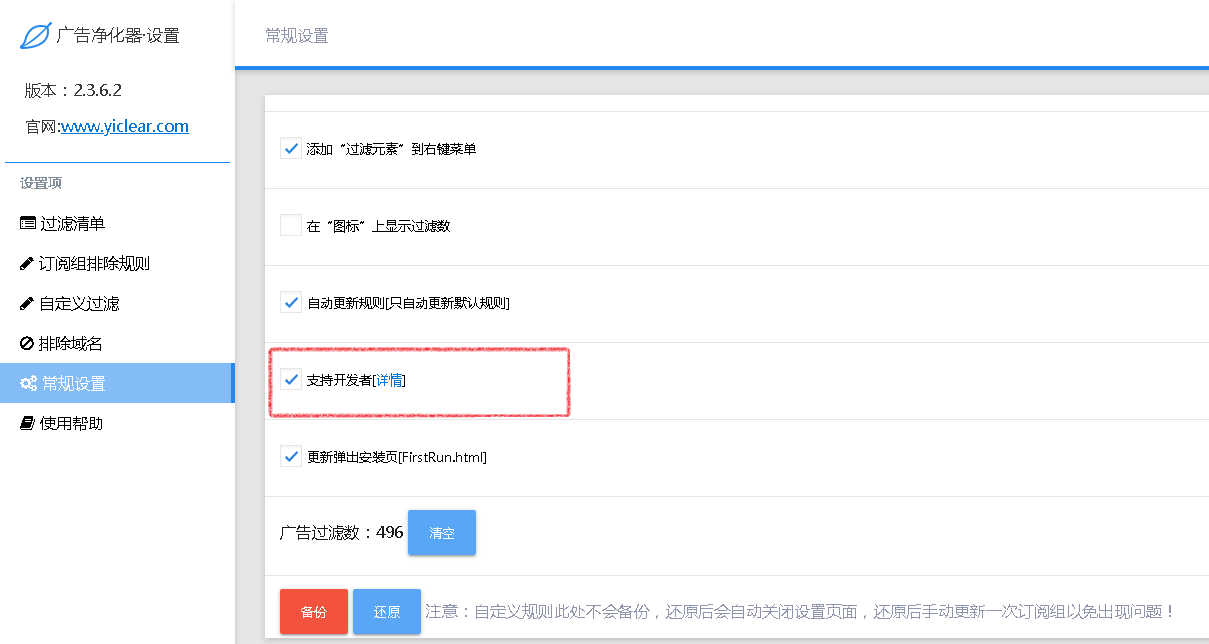The width and height of the screenshot is (1209, 644).
Task: Enable 在"图标"上显示过滤数 checkbox
Action: 291,226
